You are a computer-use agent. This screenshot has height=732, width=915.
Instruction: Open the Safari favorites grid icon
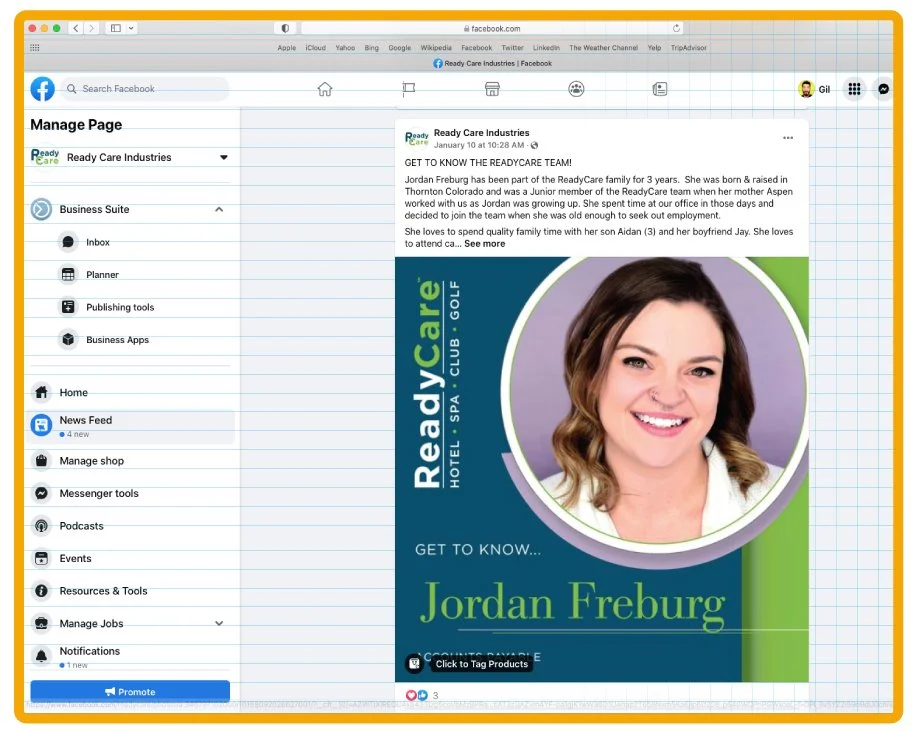pos(34,48)
